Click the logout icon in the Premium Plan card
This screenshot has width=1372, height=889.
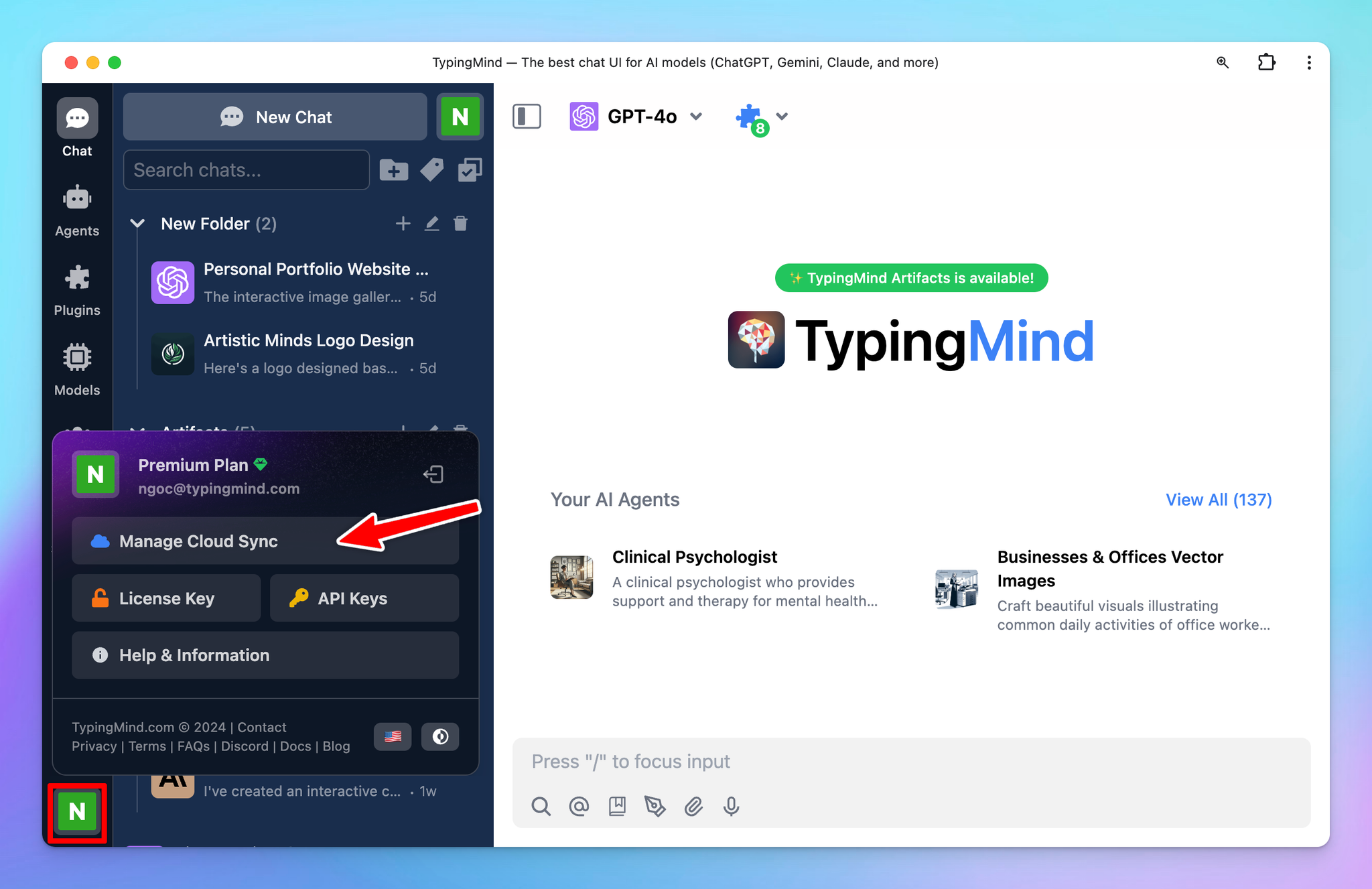(433, 474)
